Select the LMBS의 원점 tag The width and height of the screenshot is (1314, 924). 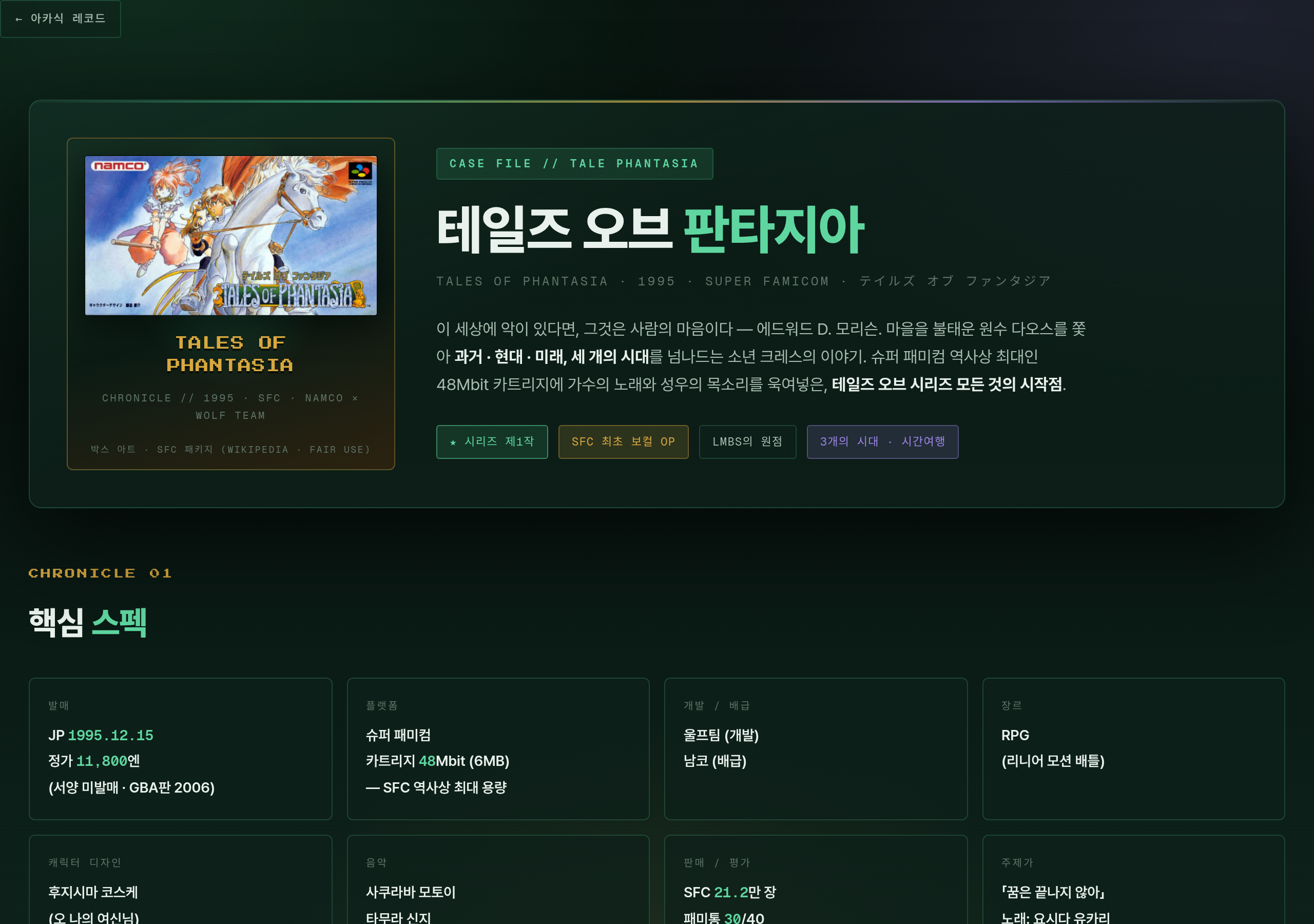(747, 441)
